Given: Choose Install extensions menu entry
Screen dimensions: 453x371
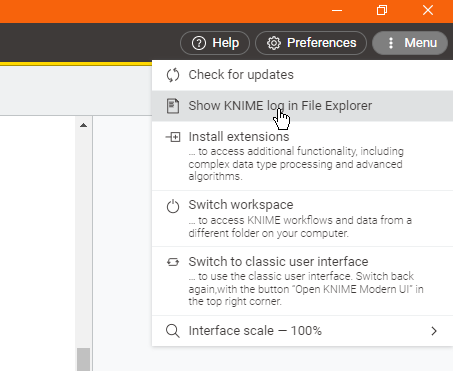Looking at the screenshot, I should [302, 156].
